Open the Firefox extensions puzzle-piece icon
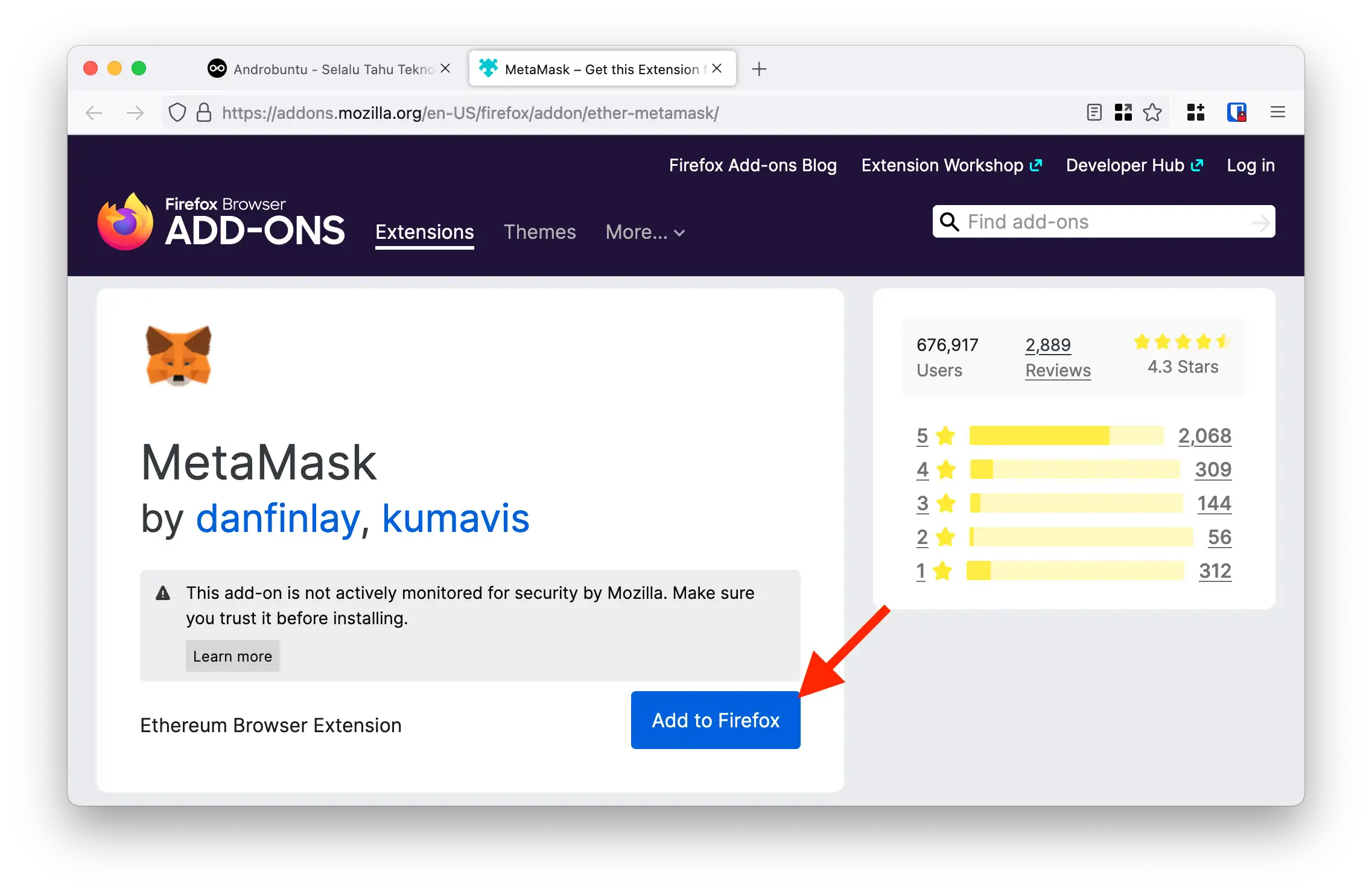Image resolution: width=1372 pixels, height=895 pixels. click(x=1195, y=112)
